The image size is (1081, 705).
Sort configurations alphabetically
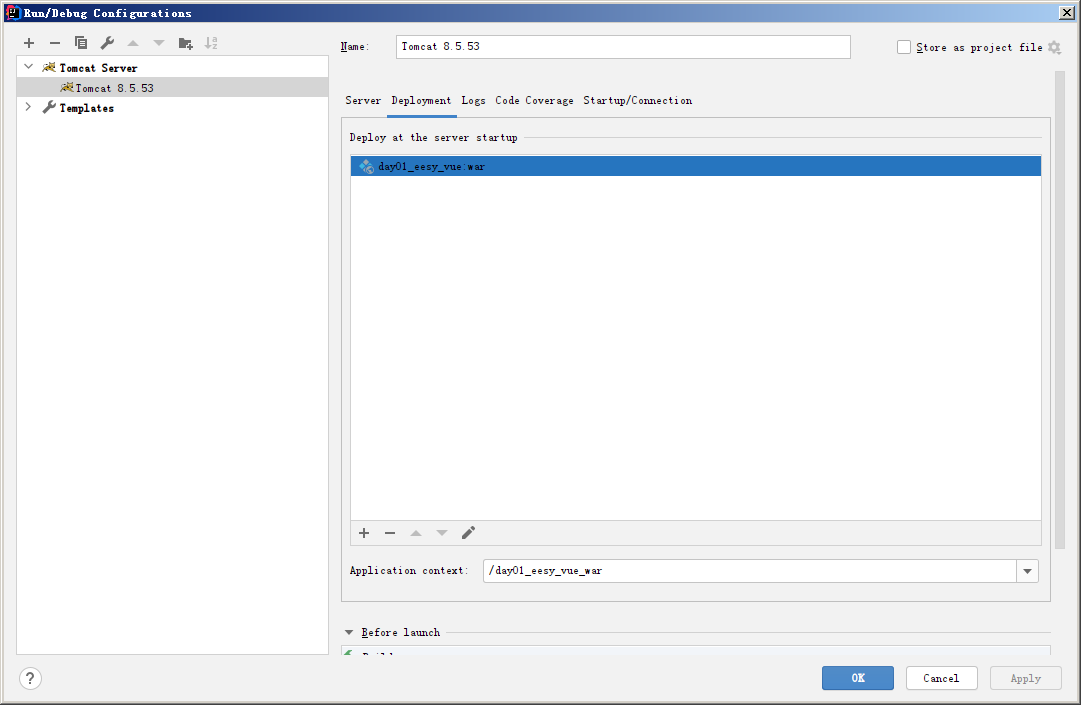[x=211, y=43]
